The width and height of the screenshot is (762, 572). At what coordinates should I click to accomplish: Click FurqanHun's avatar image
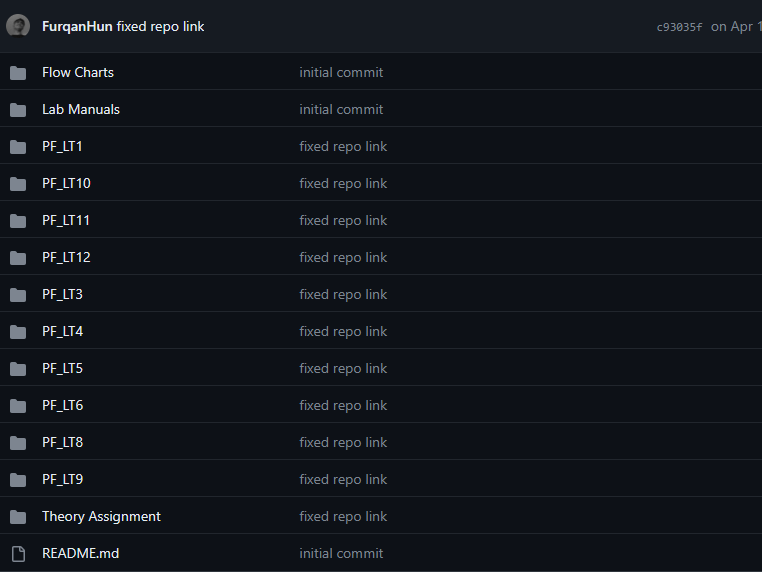[x=18, y=26]
